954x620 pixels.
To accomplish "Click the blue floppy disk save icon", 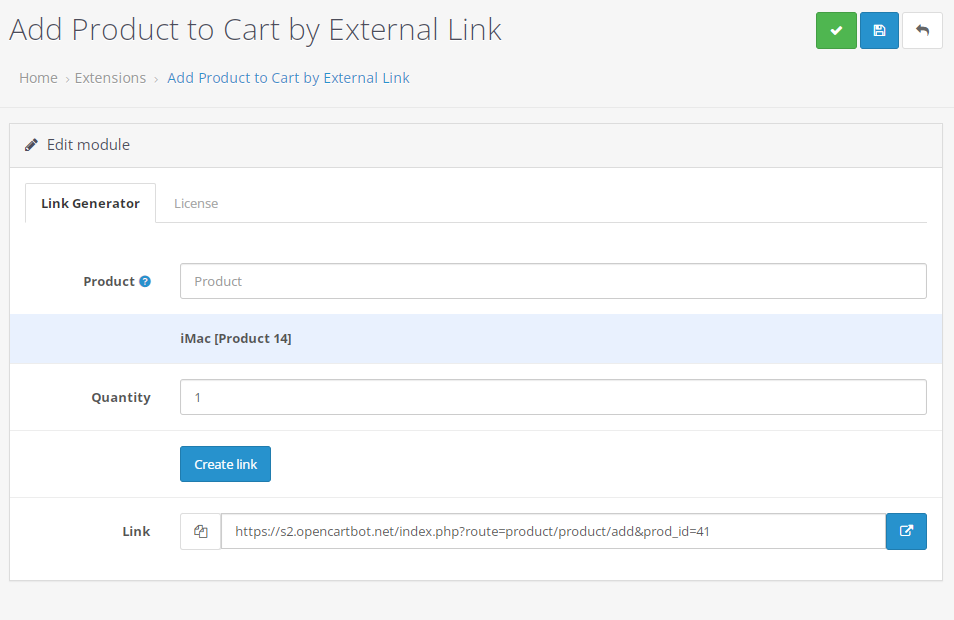I will tap(879, 31).
